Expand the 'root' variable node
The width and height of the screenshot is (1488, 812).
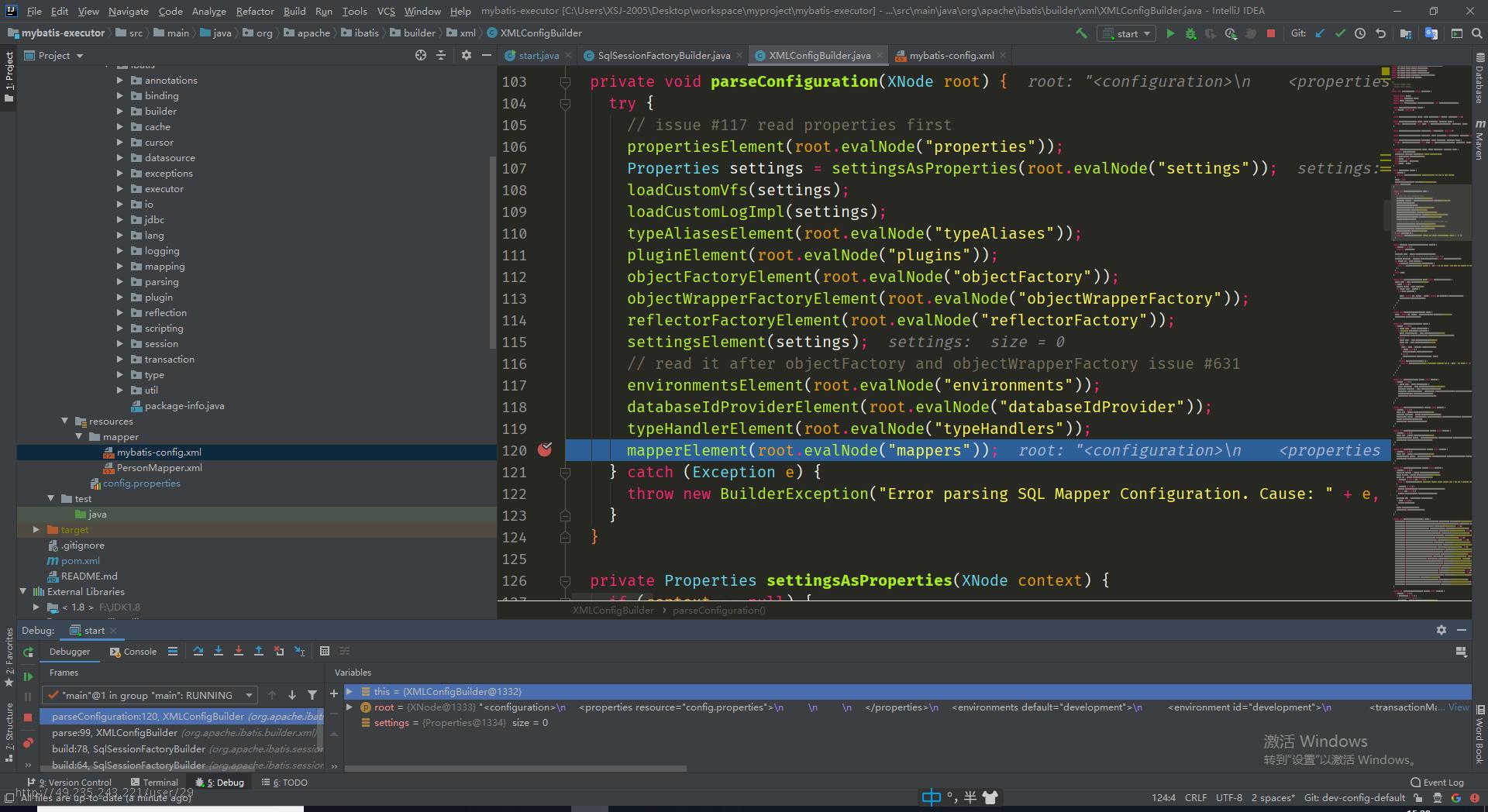(350, 707)
